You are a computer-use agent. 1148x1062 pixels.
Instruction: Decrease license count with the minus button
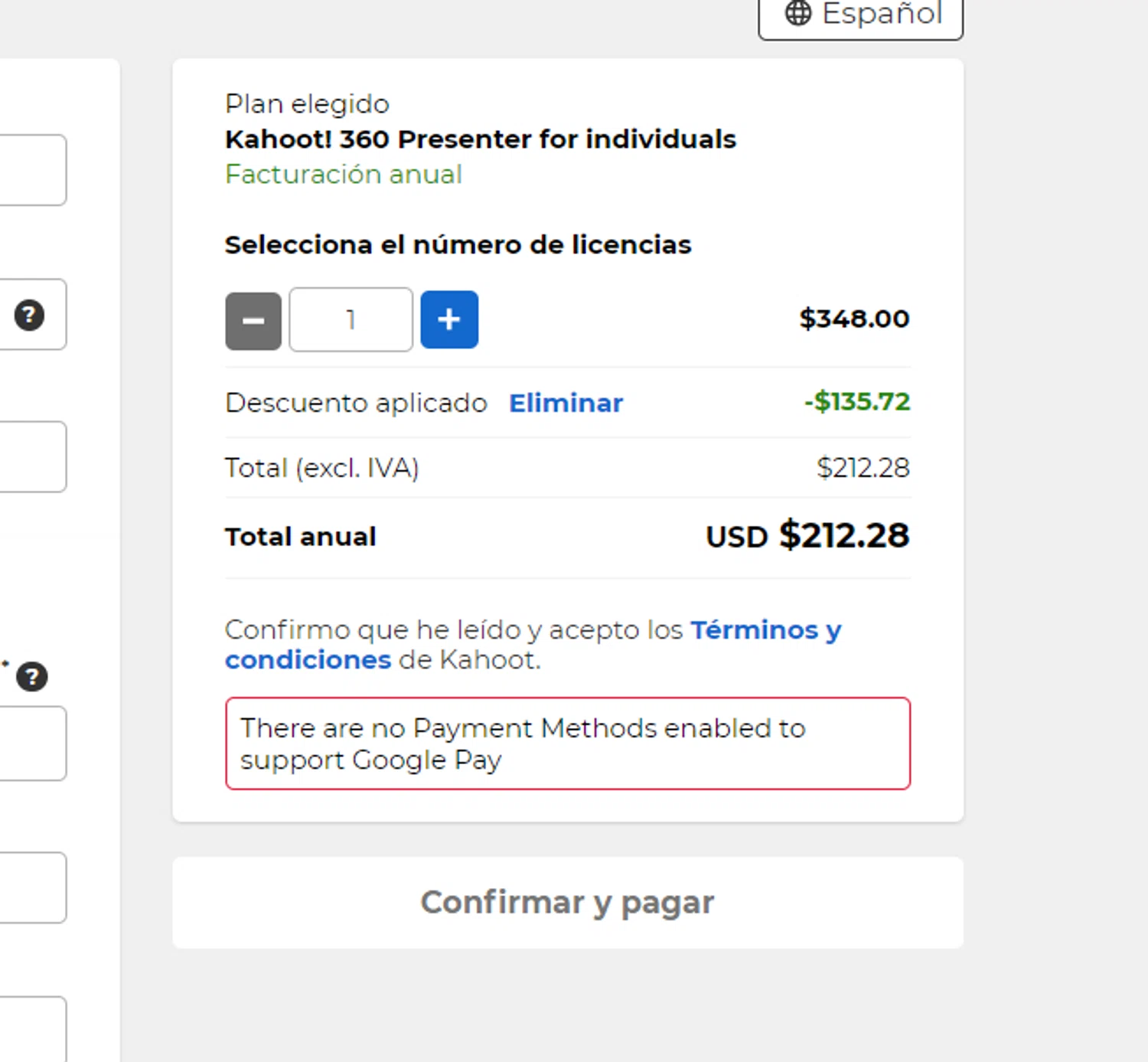pos(253,320)
